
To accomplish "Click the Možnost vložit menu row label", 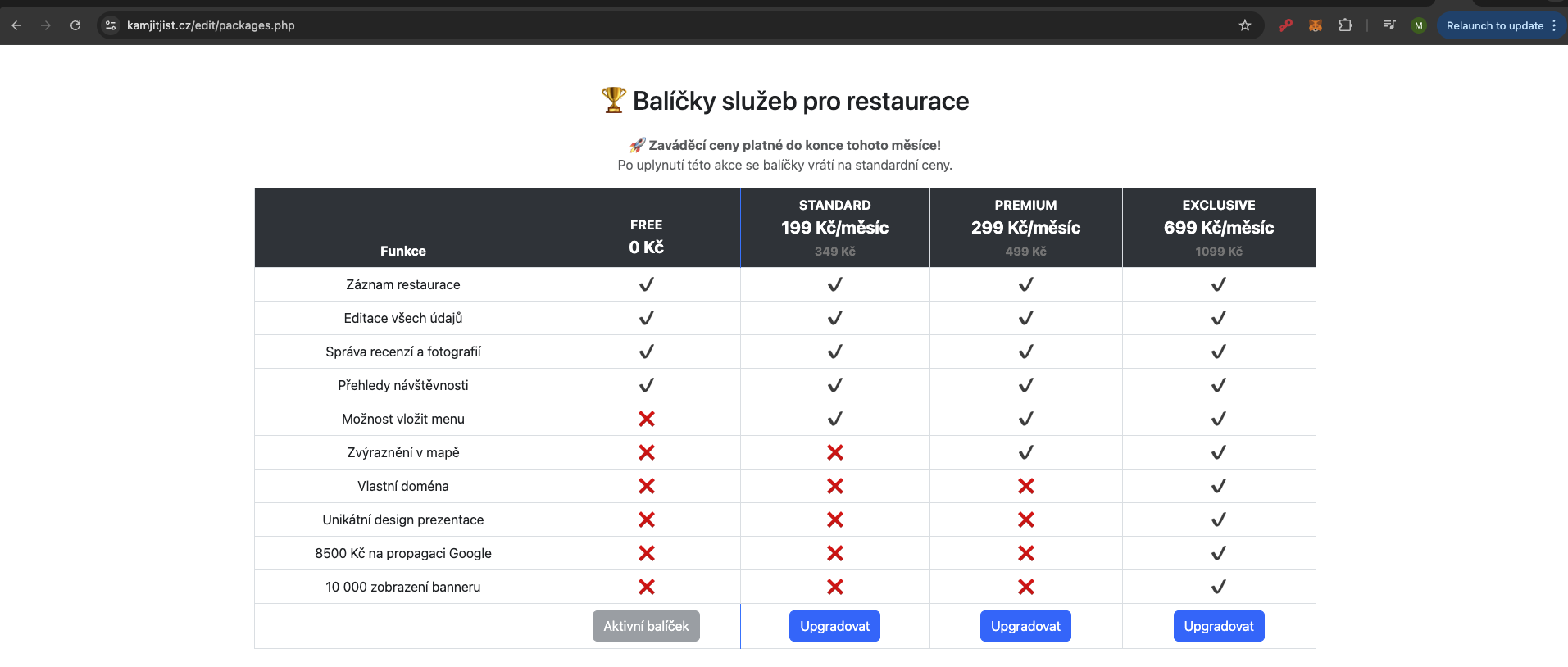I will [403, 419].
